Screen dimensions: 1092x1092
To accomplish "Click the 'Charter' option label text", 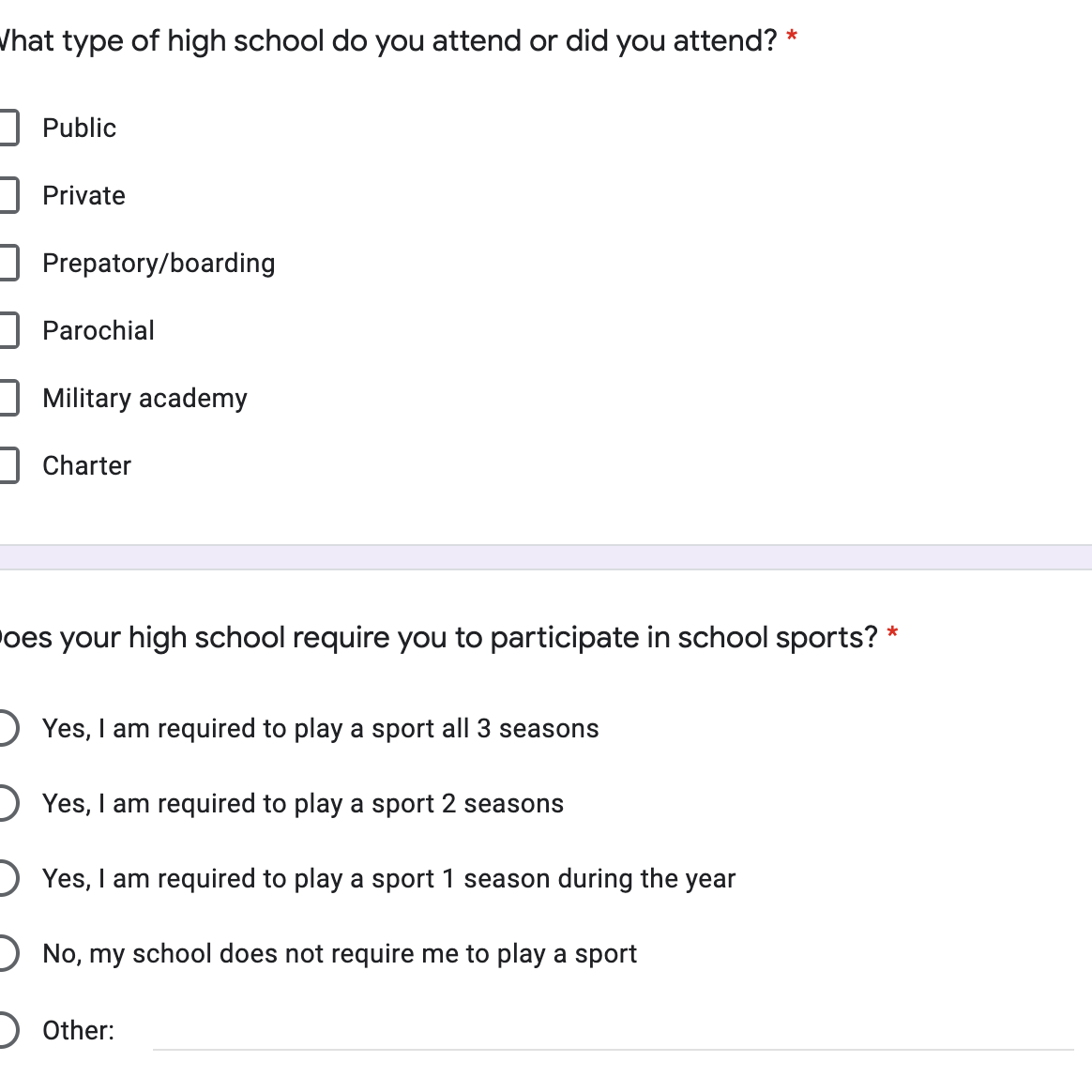I will pos(87,466).
